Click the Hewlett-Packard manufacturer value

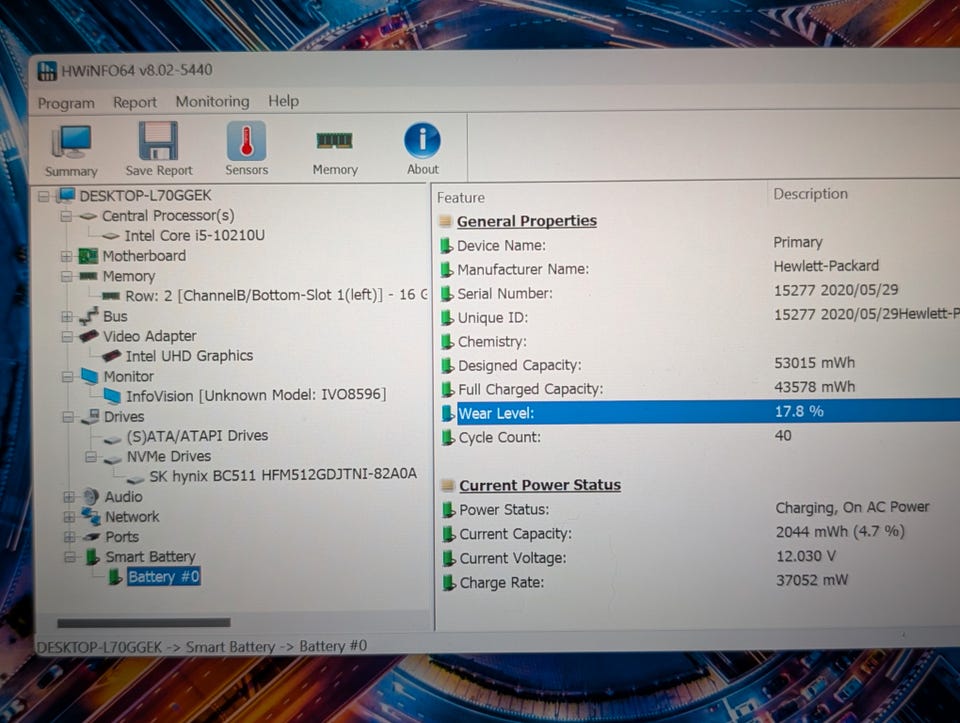(x=826, y=266)
